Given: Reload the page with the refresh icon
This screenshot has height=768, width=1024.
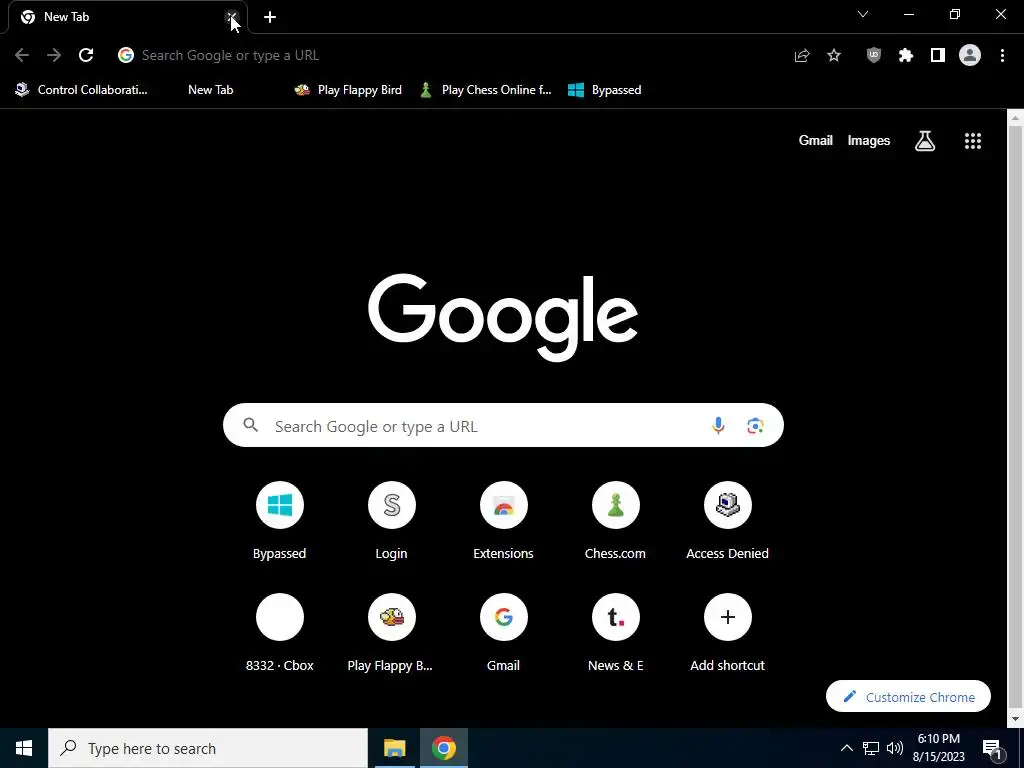Looking at the screenshot, I should point(86,56).
